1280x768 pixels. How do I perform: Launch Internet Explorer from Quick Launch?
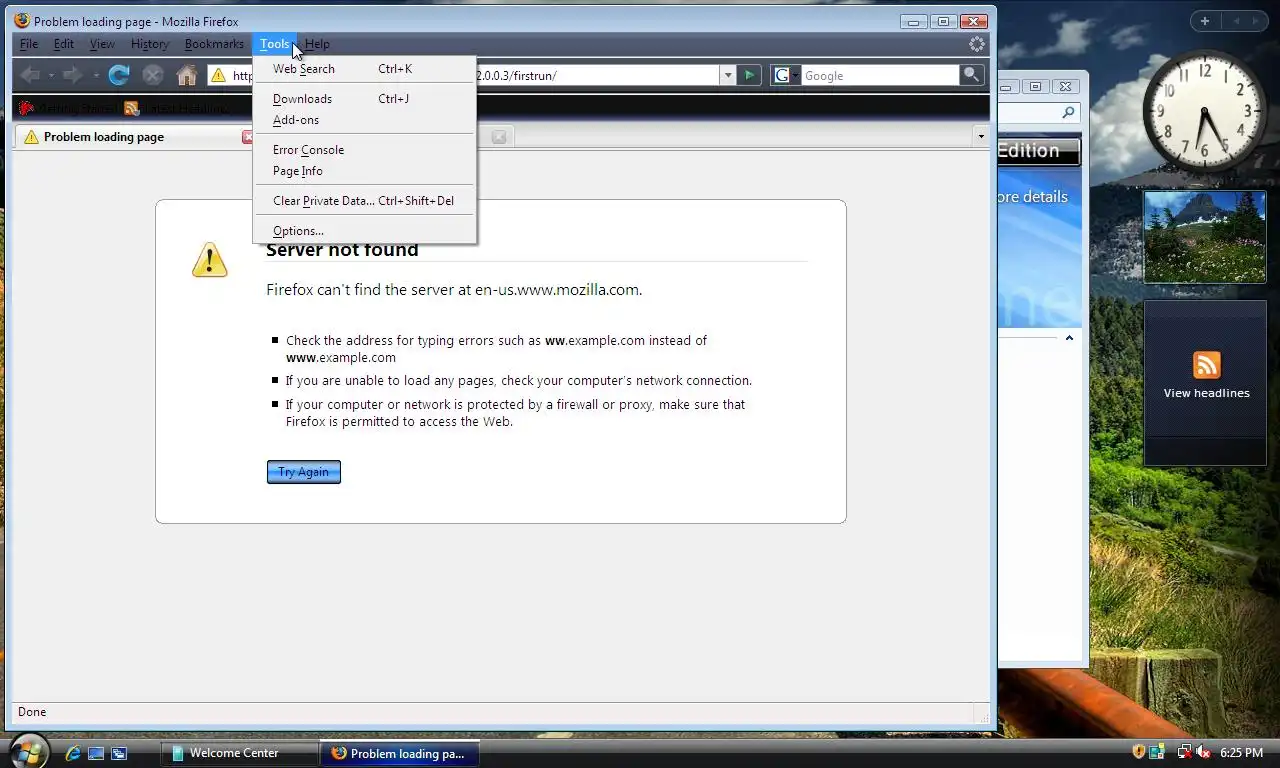[73, 753]
